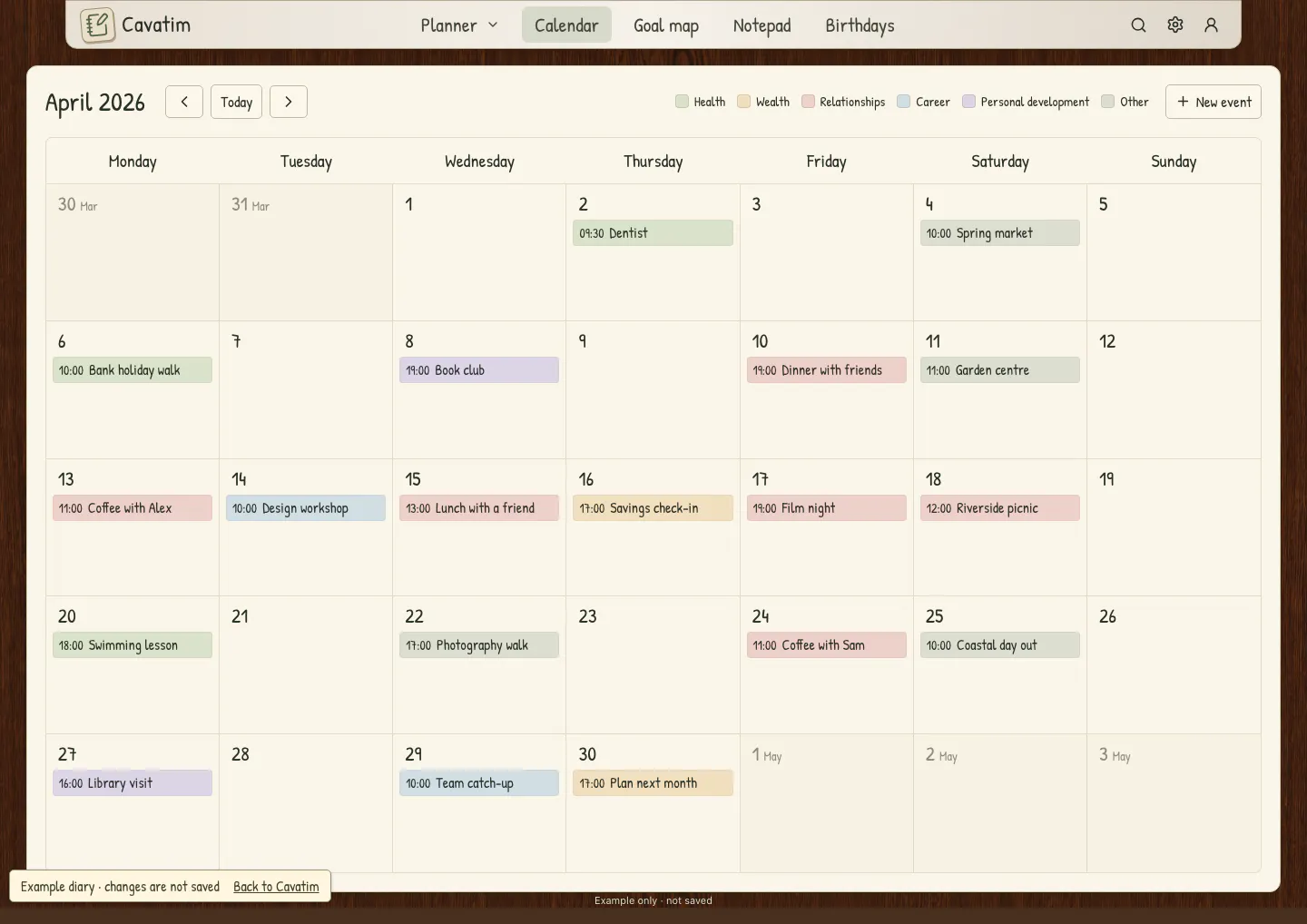
Task: Open the Film night event
Action: (827, 508)
